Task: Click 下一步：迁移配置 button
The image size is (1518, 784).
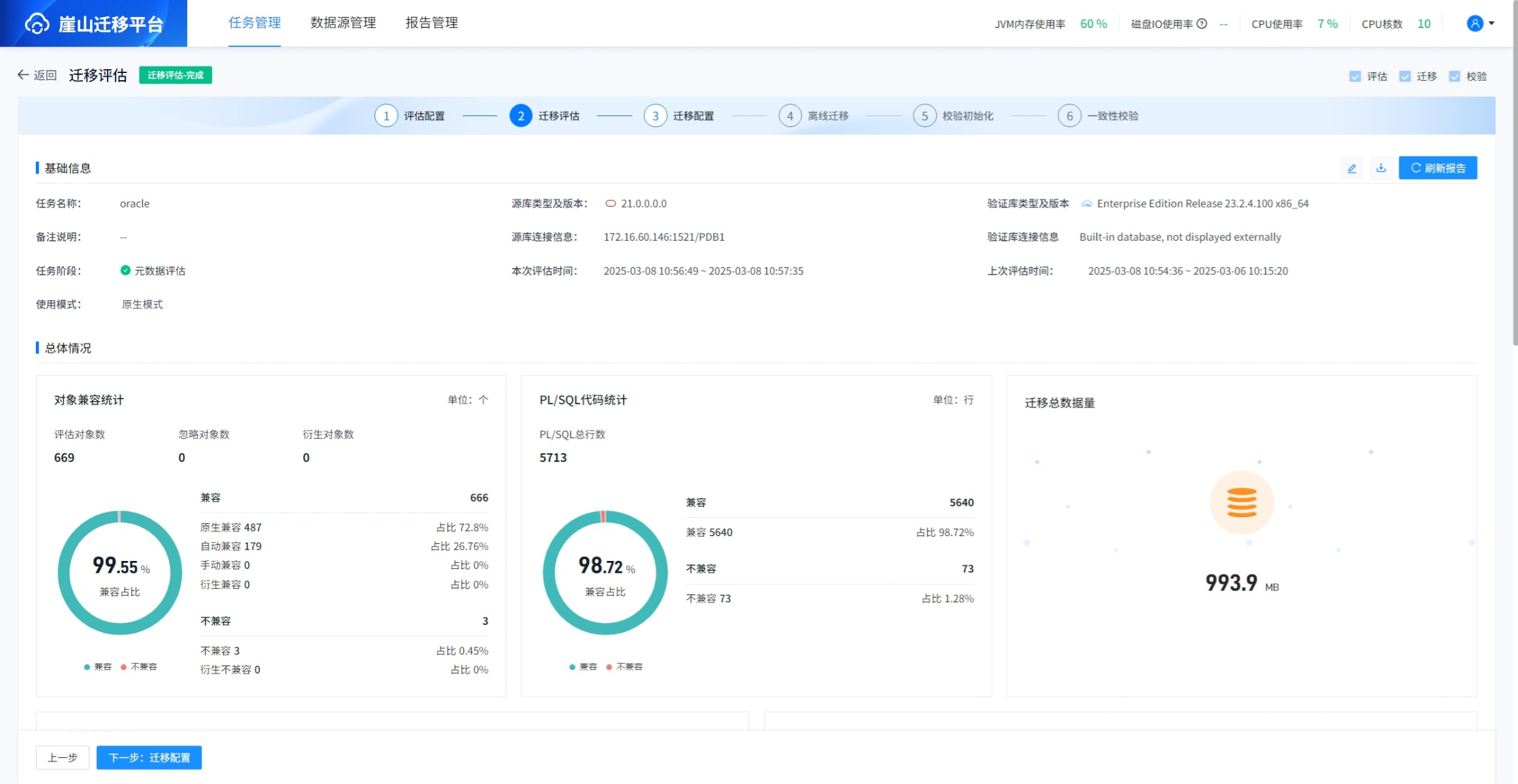Action: [x=149, y=758]
